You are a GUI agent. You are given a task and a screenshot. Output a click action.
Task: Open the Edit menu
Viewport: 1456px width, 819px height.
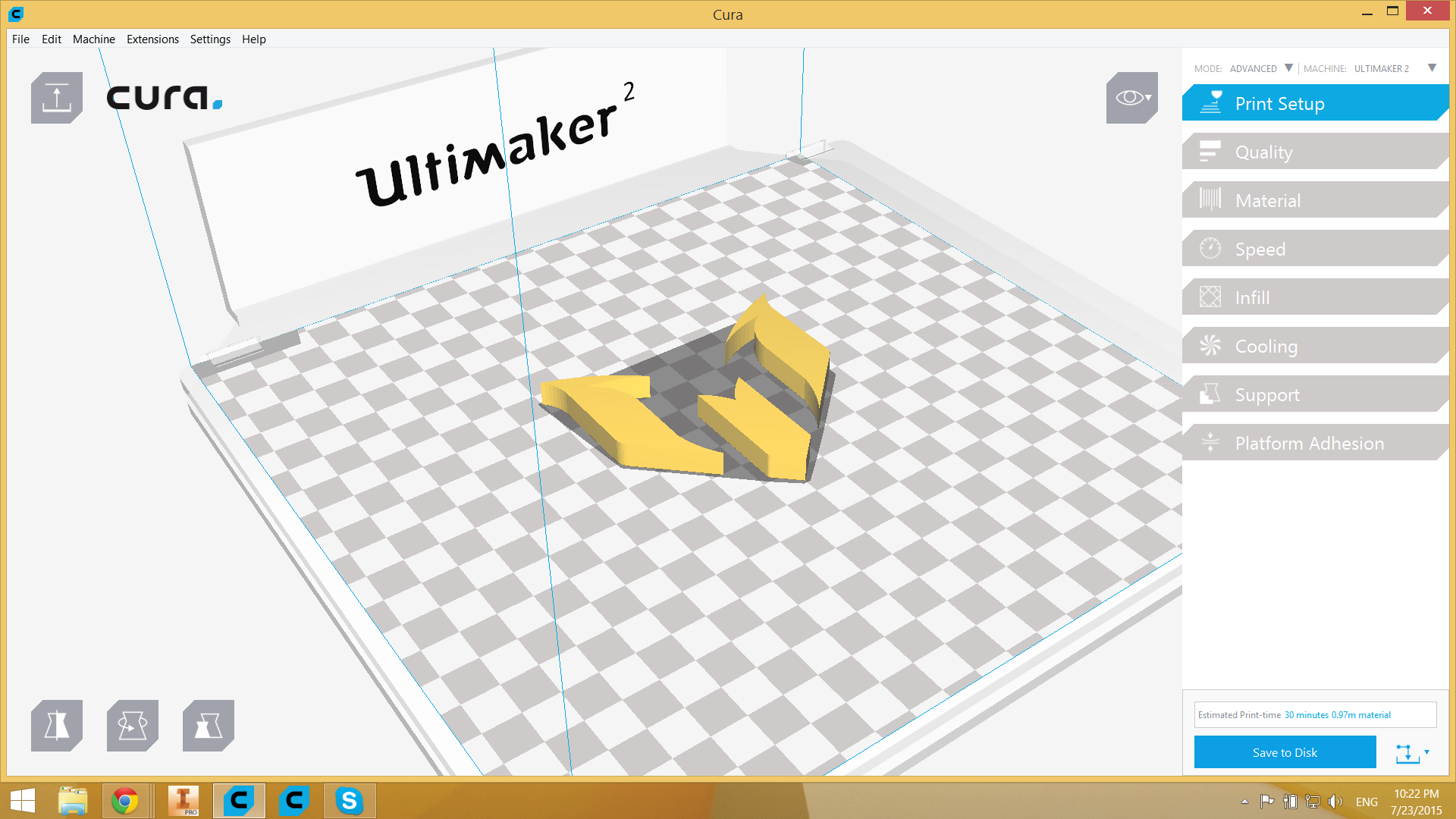[x=52, y=39]
